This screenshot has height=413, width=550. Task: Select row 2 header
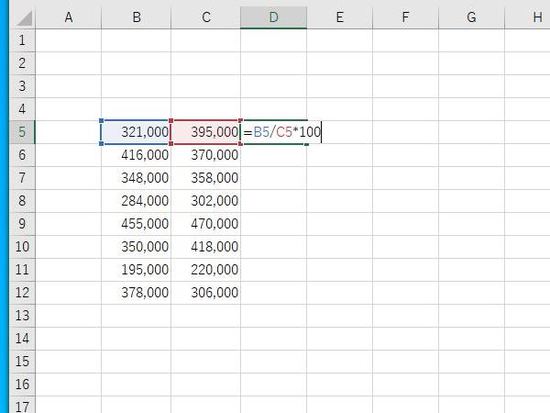click(22, 63)
